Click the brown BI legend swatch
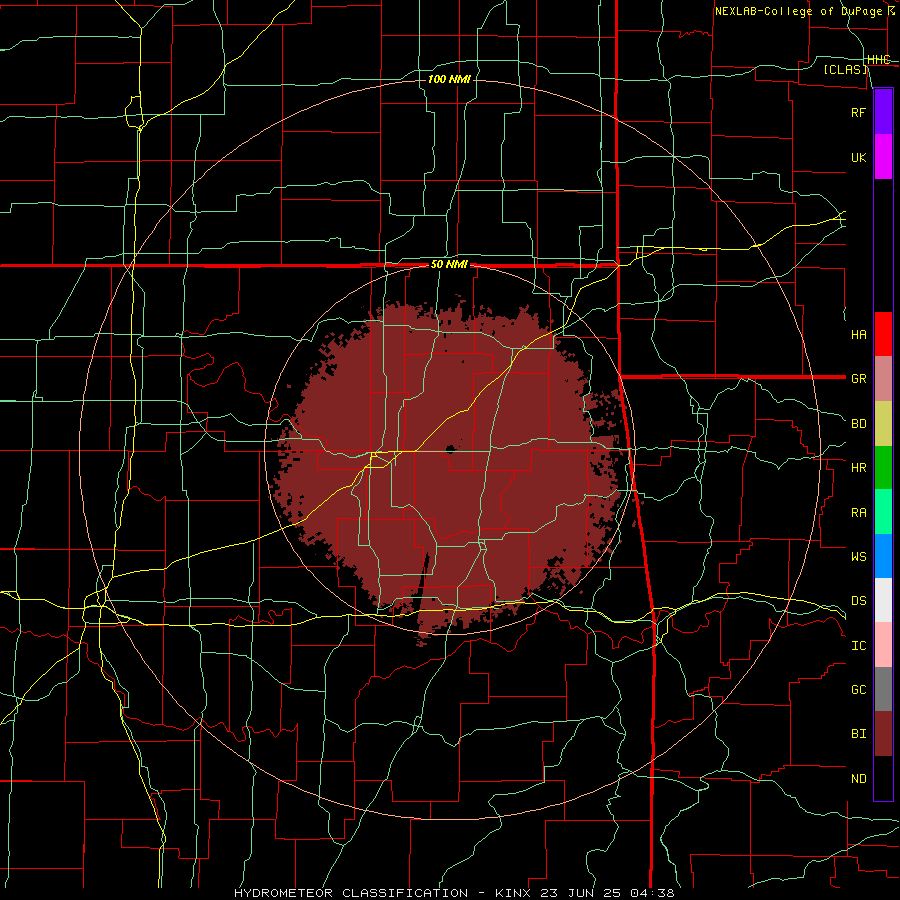 pyautogui.click(x=883, y=734)
